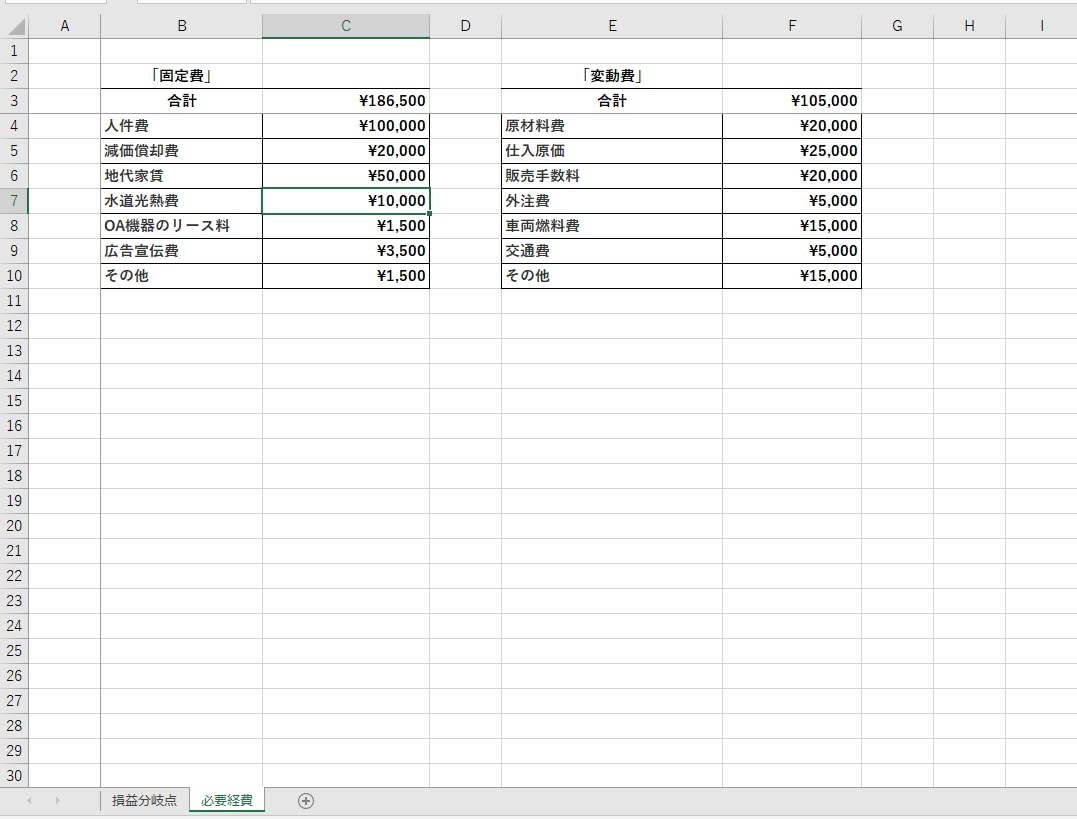
Task: Select row 10 header
Action: 14,276
